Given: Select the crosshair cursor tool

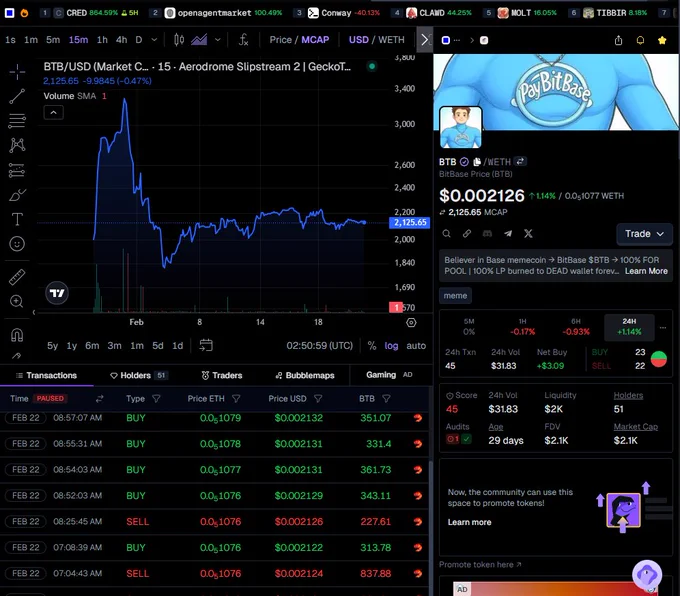Looking at the screenshot, I should 17,72.
